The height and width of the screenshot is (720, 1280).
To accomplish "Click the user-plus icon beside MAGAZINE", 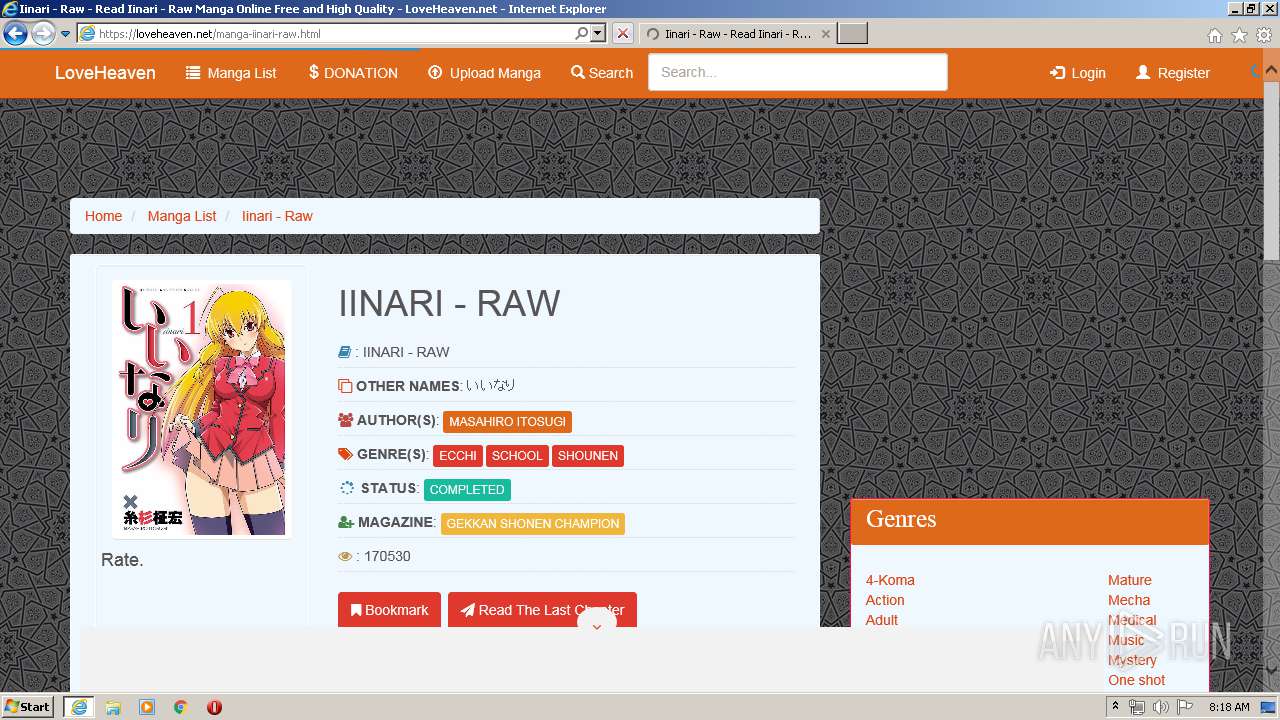I will point(346,522).
